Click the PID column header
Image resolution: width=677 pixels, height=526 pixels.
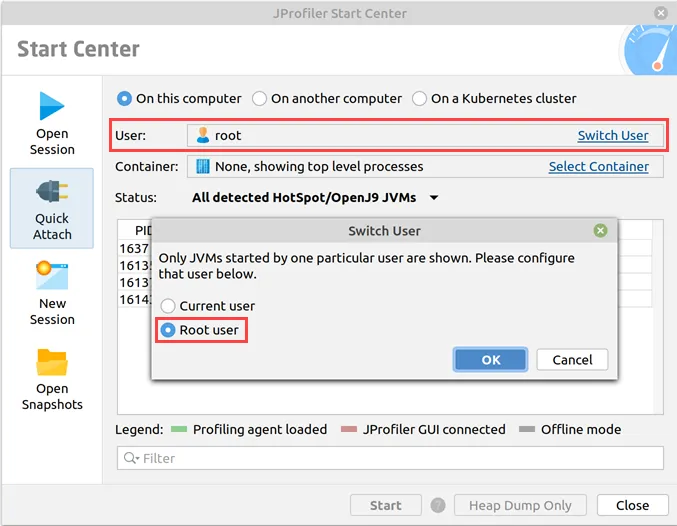tap(142, 230)
